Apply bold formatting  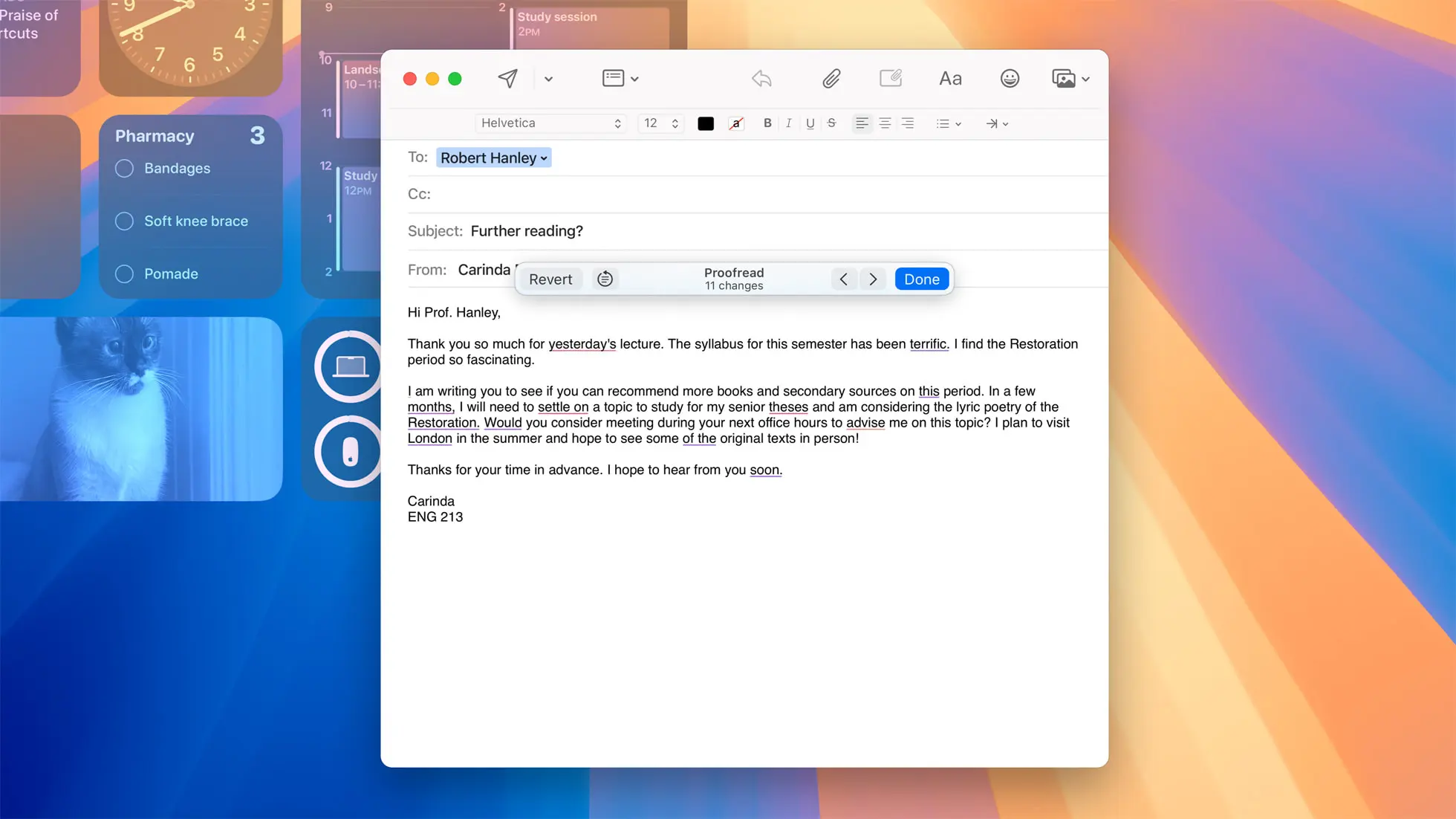(767, 123)
